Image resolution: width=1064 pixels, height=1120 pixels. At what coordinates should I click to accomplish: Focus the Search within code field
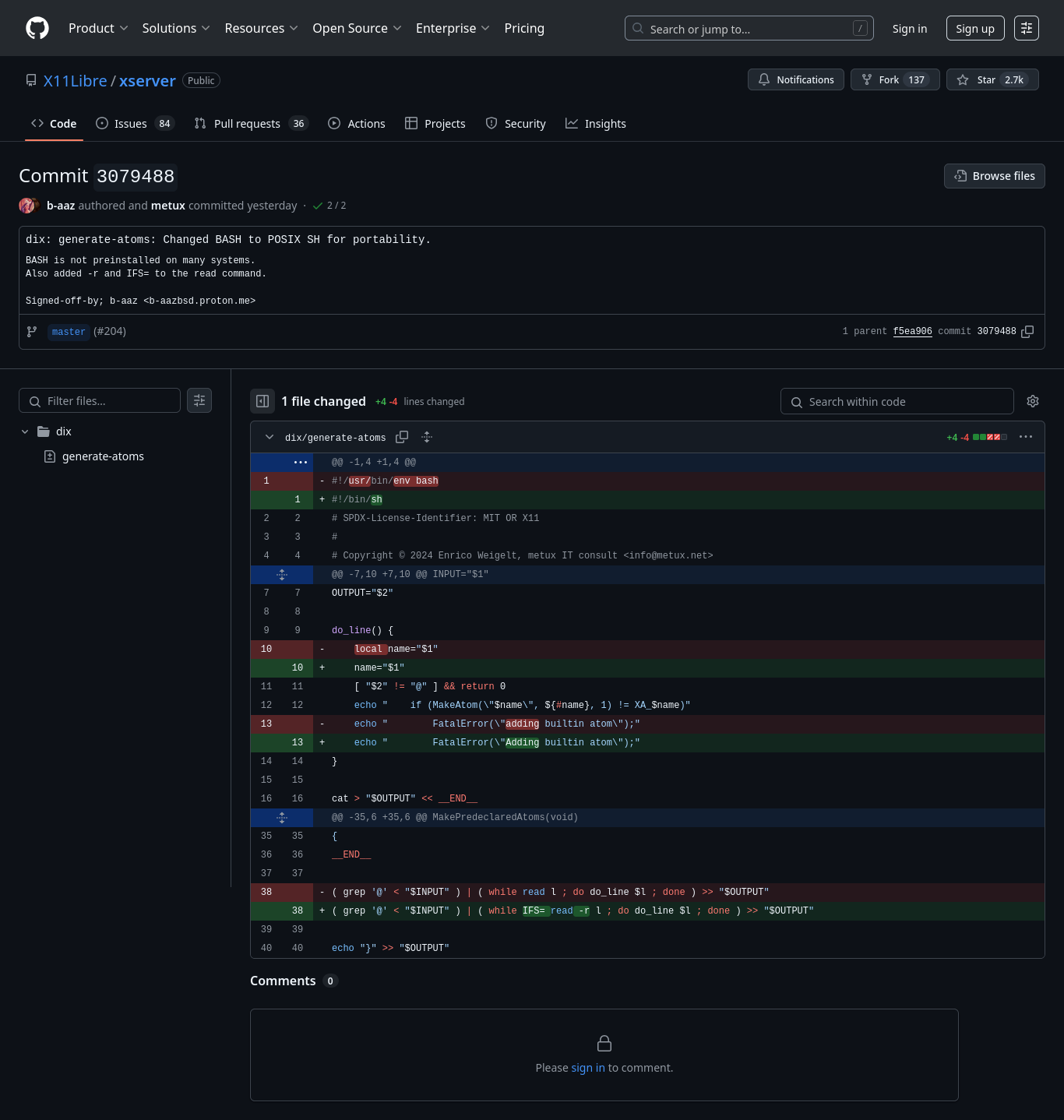click(897, 401)
